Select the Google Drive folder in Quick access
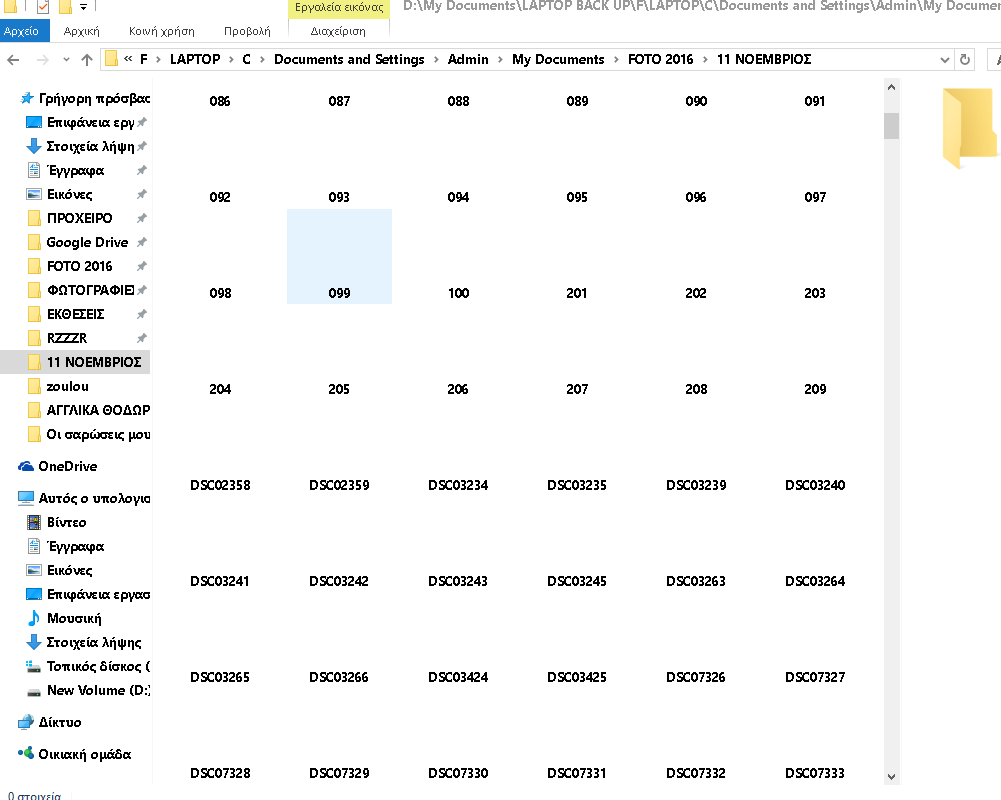Viewport: 1001px width, 800px height. (x=87, y=242)
